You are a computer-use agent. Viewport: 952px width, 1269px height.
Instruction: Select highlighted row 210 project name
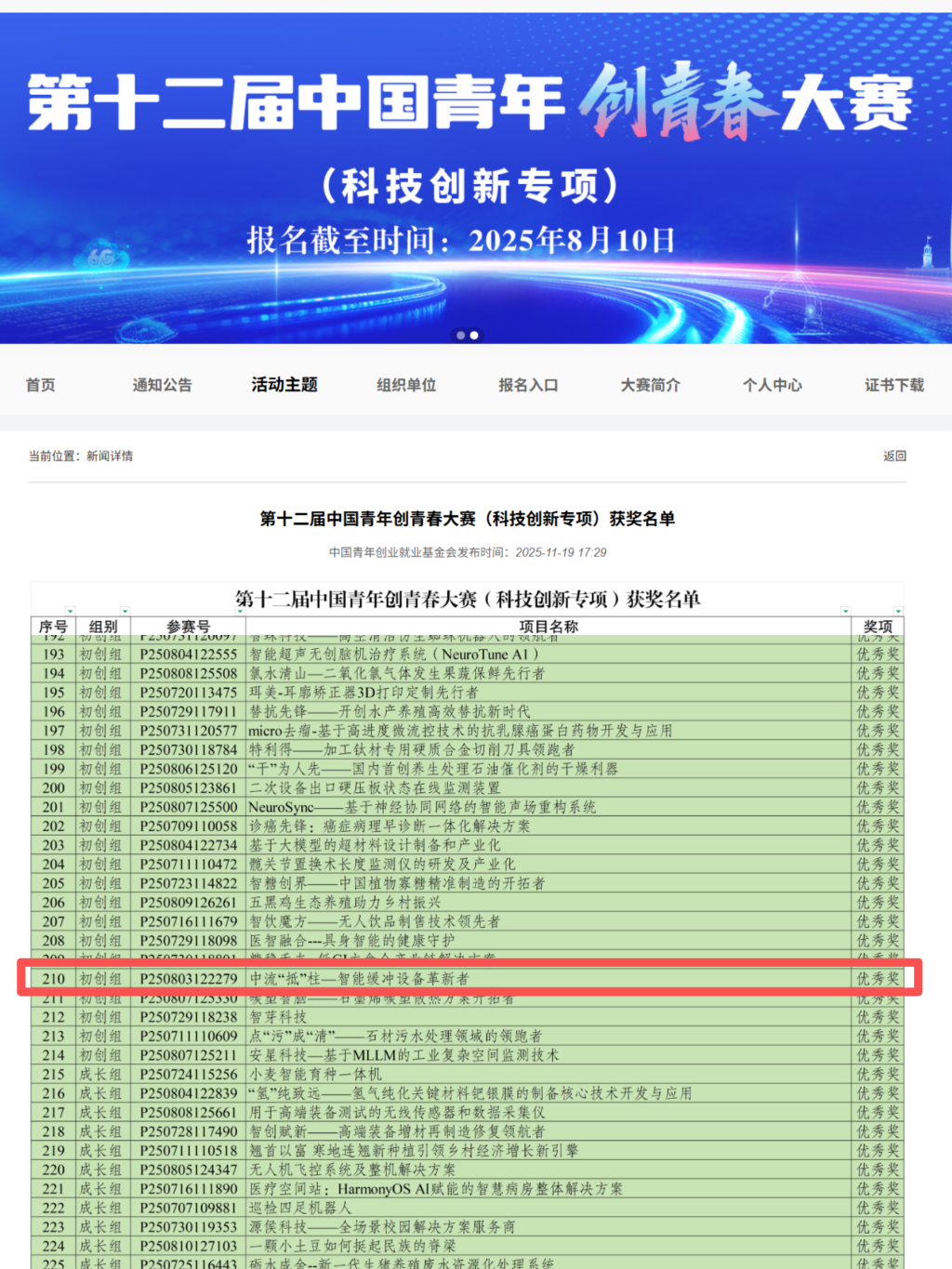pos(360,979)
